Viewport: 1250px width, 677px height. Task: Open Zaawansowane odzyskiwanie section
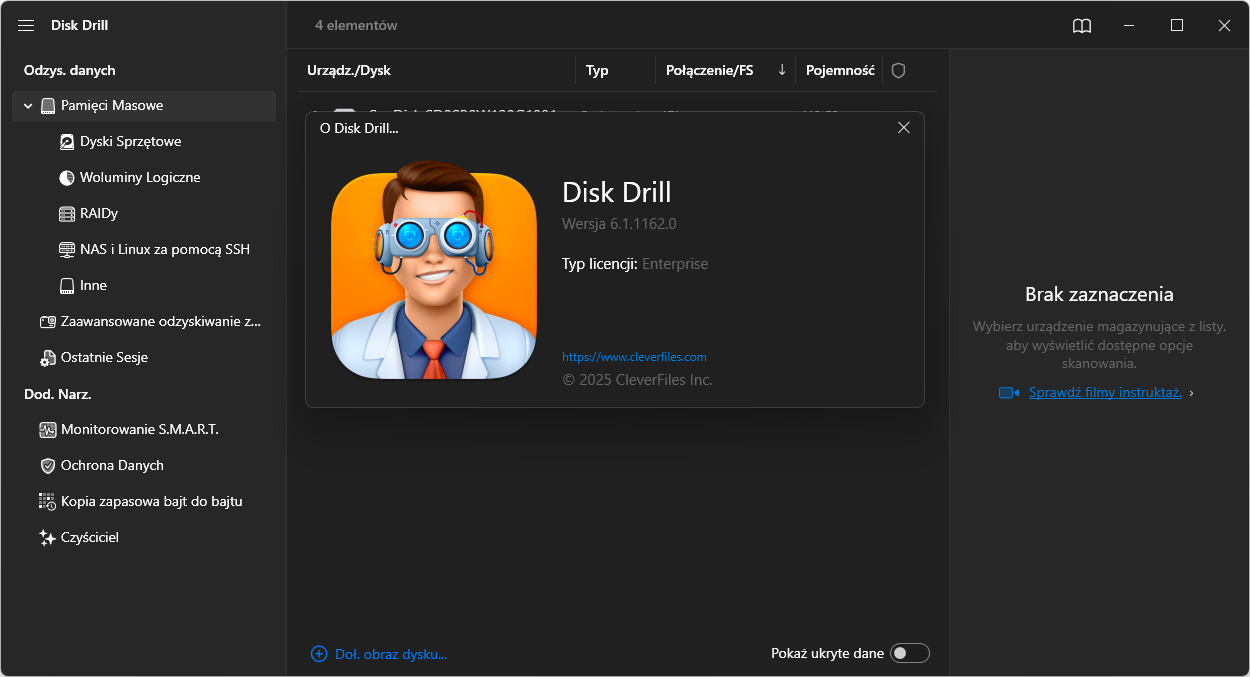(161, 322)
